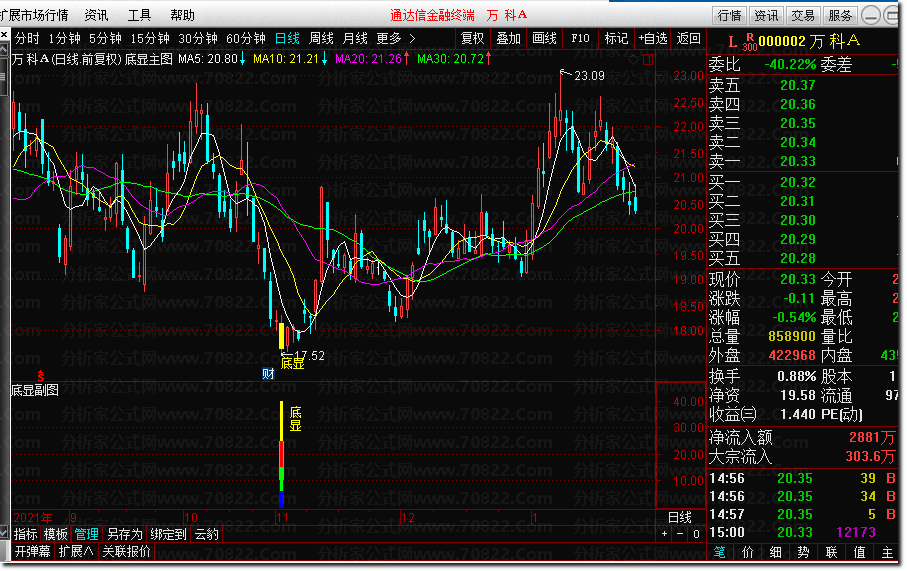This screenshot has height=571, width=907.
Task: Click the 日线 period label at axis corner
Action: (x=680, y=517)
